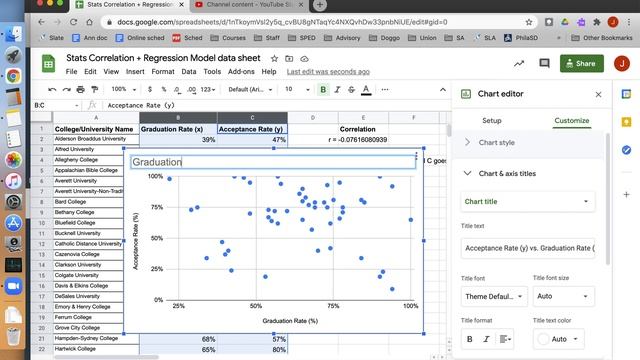The height and width of the screenshot is (360, 640).
Task: Apply percent format icon
Action: pos(164,89)
